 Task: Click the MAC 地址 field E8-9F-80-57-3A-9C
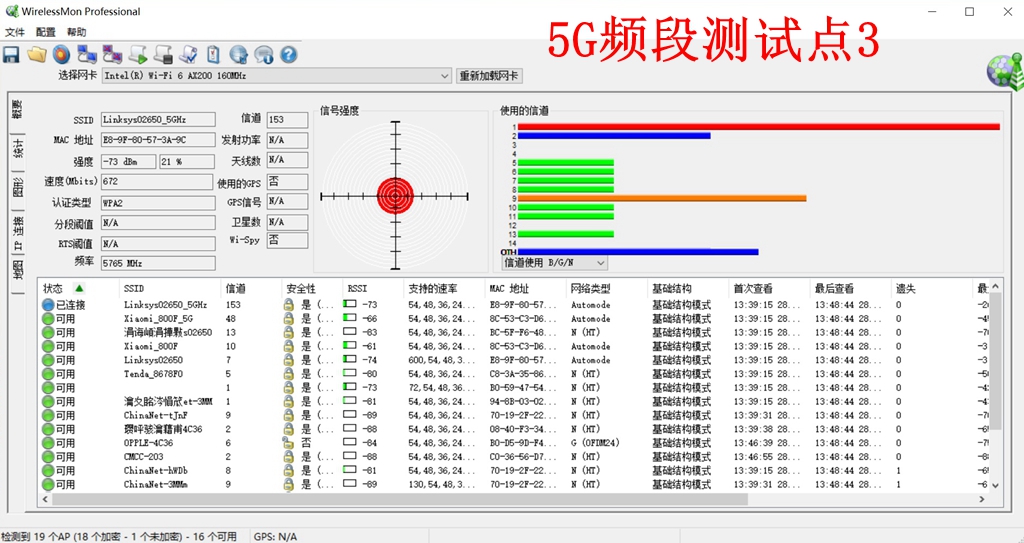coord(158,140)
